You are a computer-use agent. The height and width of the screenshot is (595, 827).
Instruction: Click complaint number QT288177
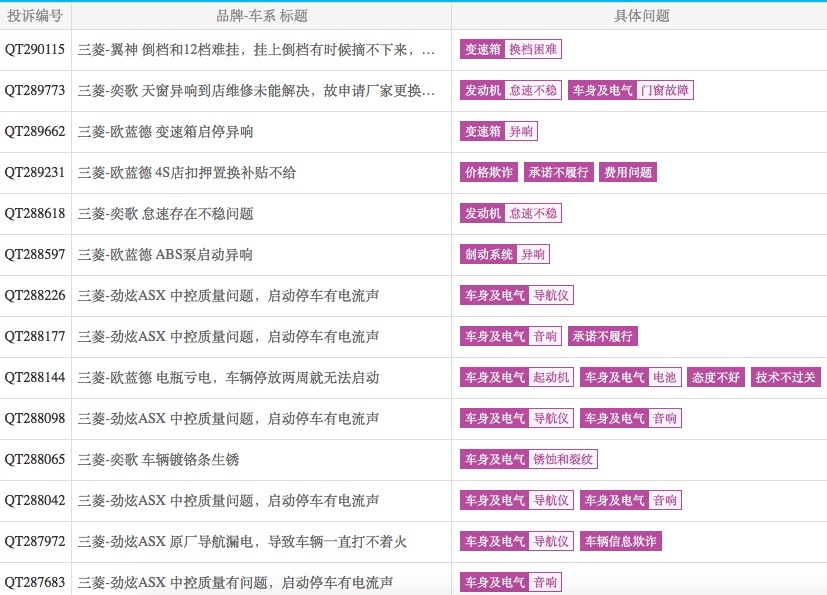point(35,336)
